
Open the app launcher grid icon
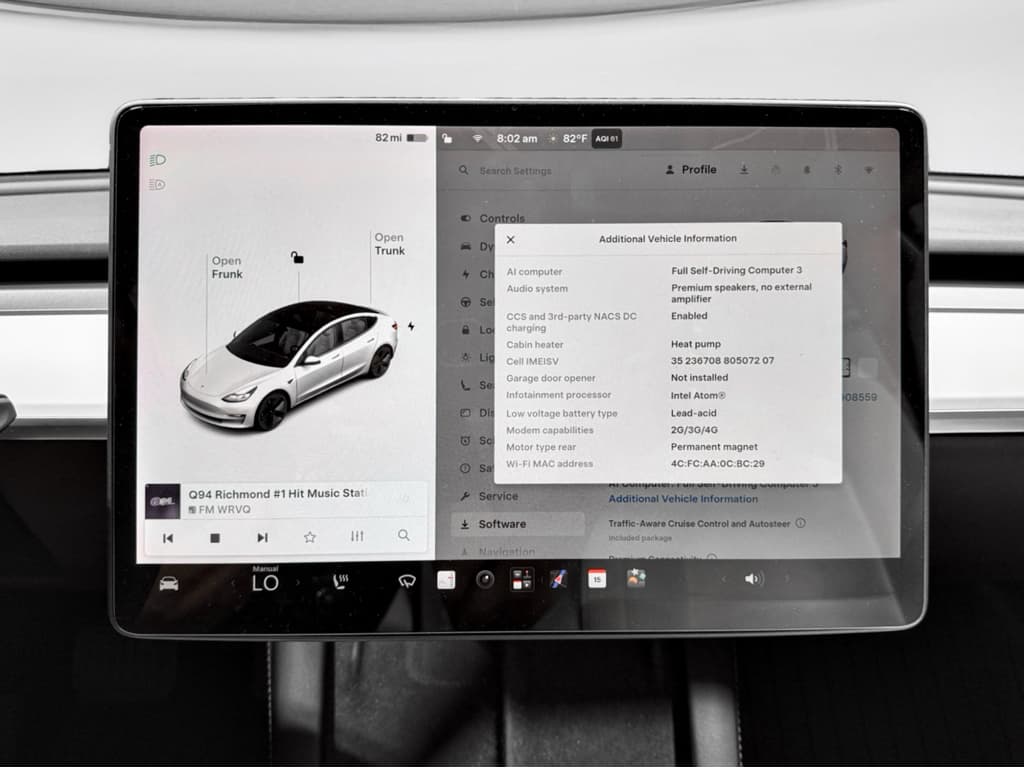click(x=522, y=579)
